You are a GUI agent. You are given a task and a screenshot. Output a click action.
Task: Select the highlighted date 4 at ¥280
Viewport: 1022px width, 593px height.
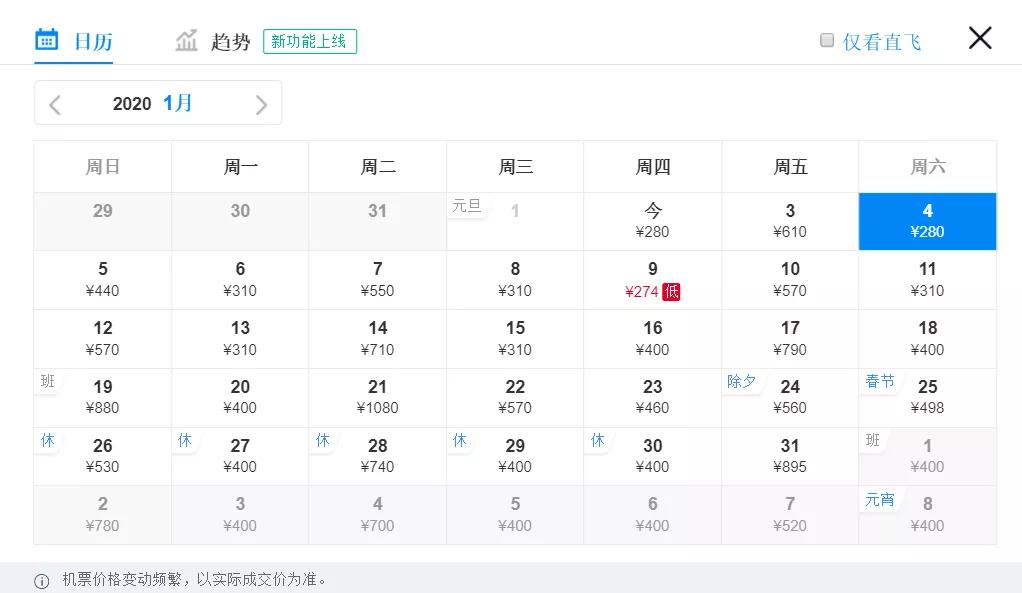coord(927,221)
